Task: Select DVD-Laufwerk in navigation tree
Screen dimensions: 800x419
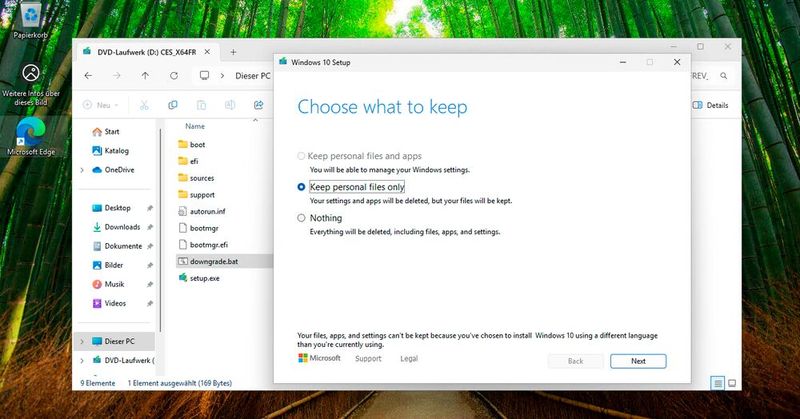Action: tap(123, 360)
